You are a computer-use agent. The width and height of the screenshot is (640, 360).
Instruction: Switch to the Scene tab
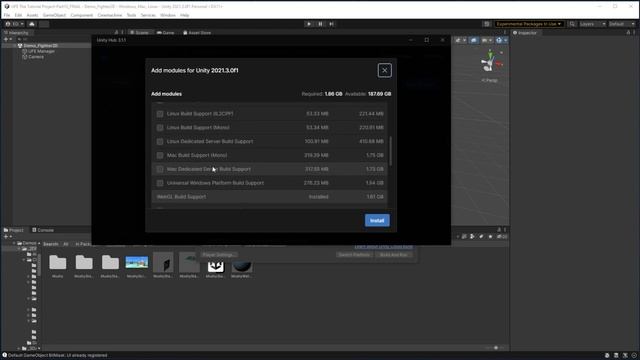click(140, 33)
